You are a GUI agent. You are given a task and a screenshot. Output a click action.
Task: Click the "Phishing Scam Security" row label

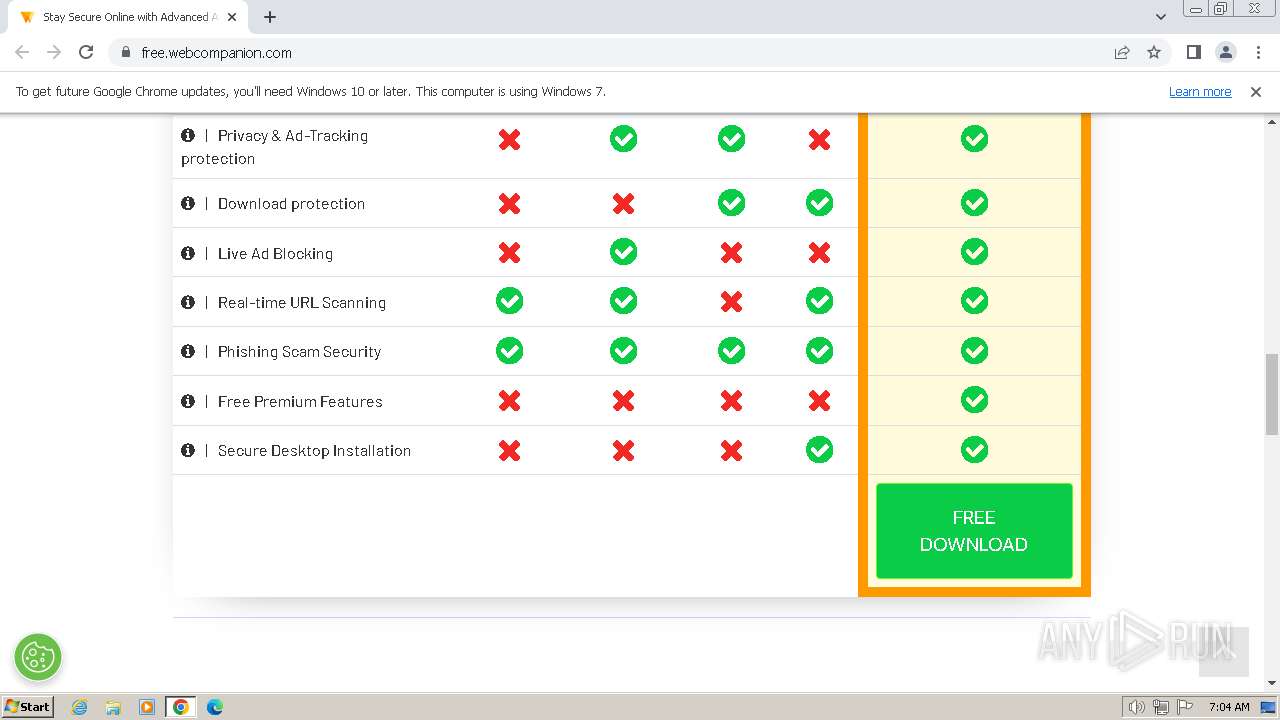299,351
